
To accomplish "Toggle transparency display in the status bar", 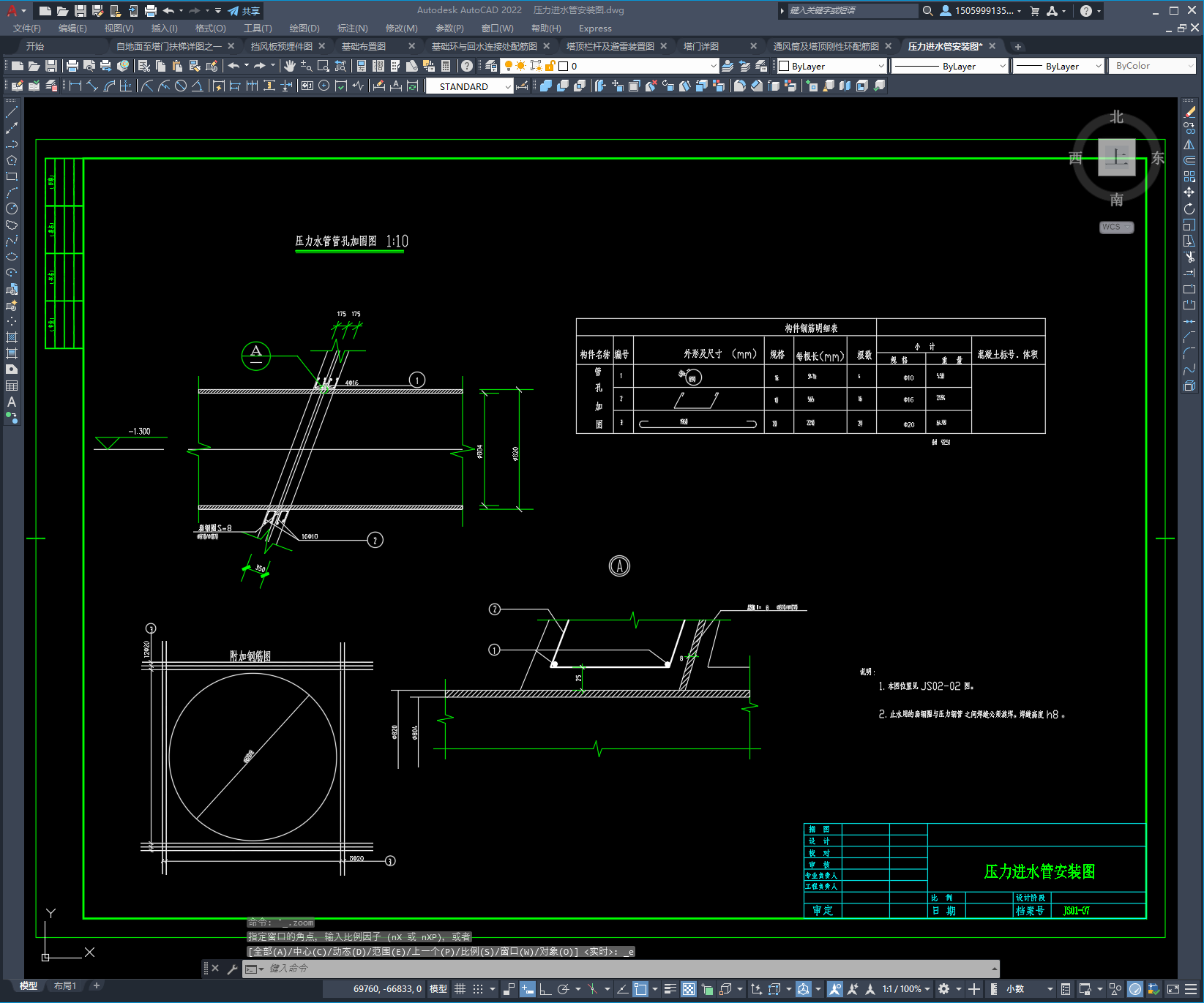I will click(689, 989).
